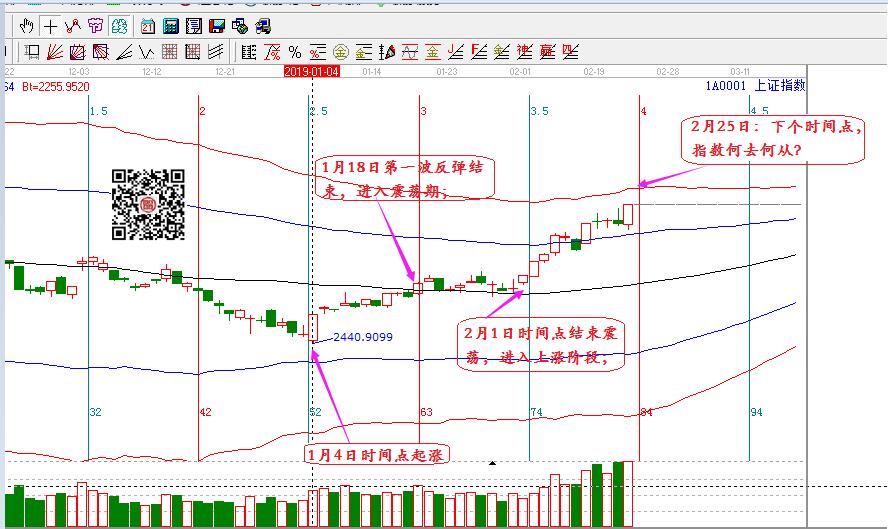Open the calendar icon showing 21

pyautogui.click(x=148, y=25)
